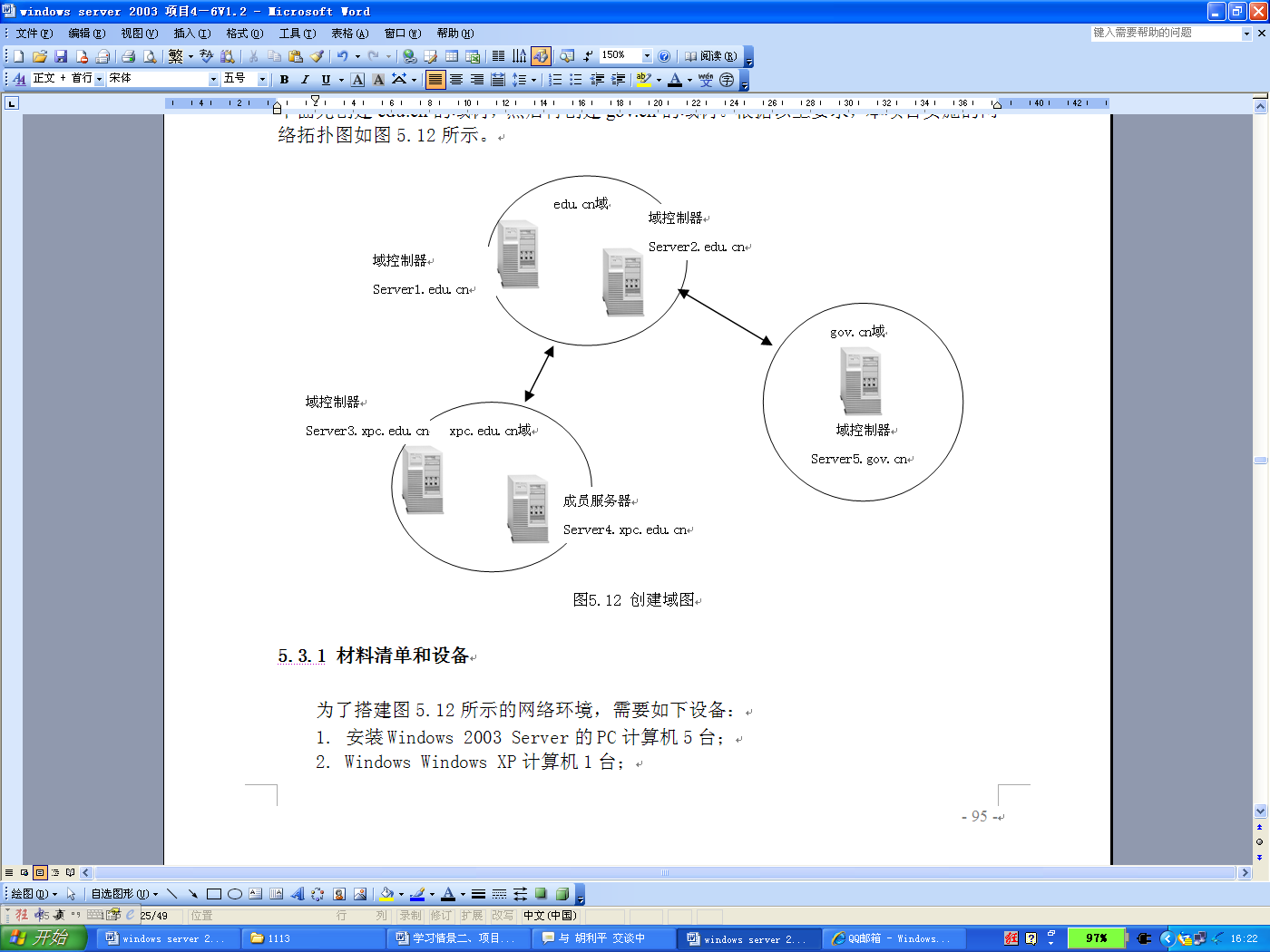The image size is (1270, 952).
Task: Apply bold formatting
Action: (x=283, y=79)
